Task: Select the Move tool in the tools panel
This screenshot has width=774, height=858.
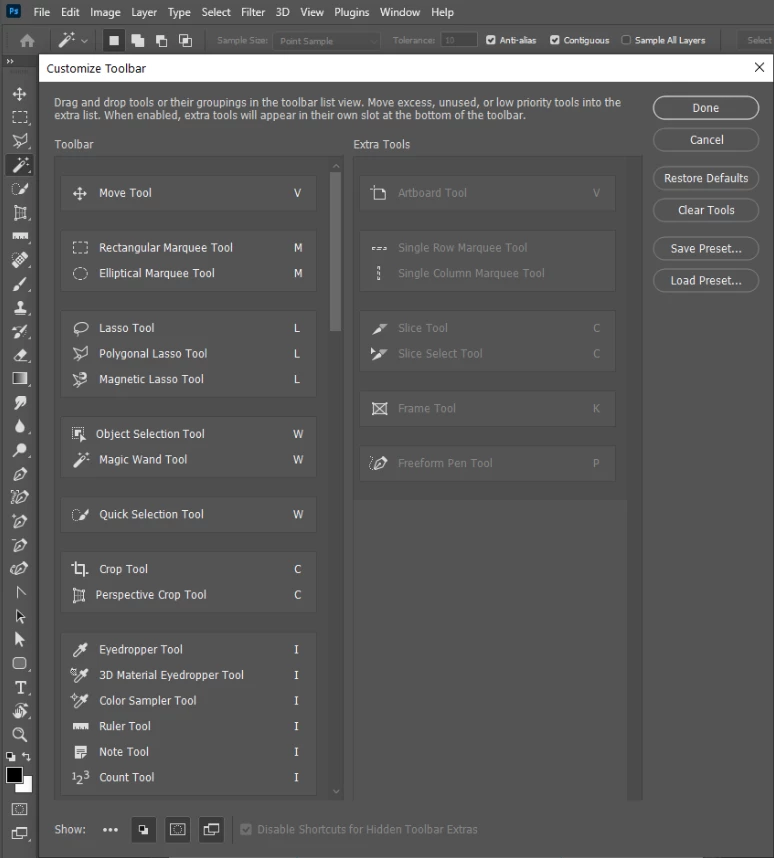Action: (20, 94)
